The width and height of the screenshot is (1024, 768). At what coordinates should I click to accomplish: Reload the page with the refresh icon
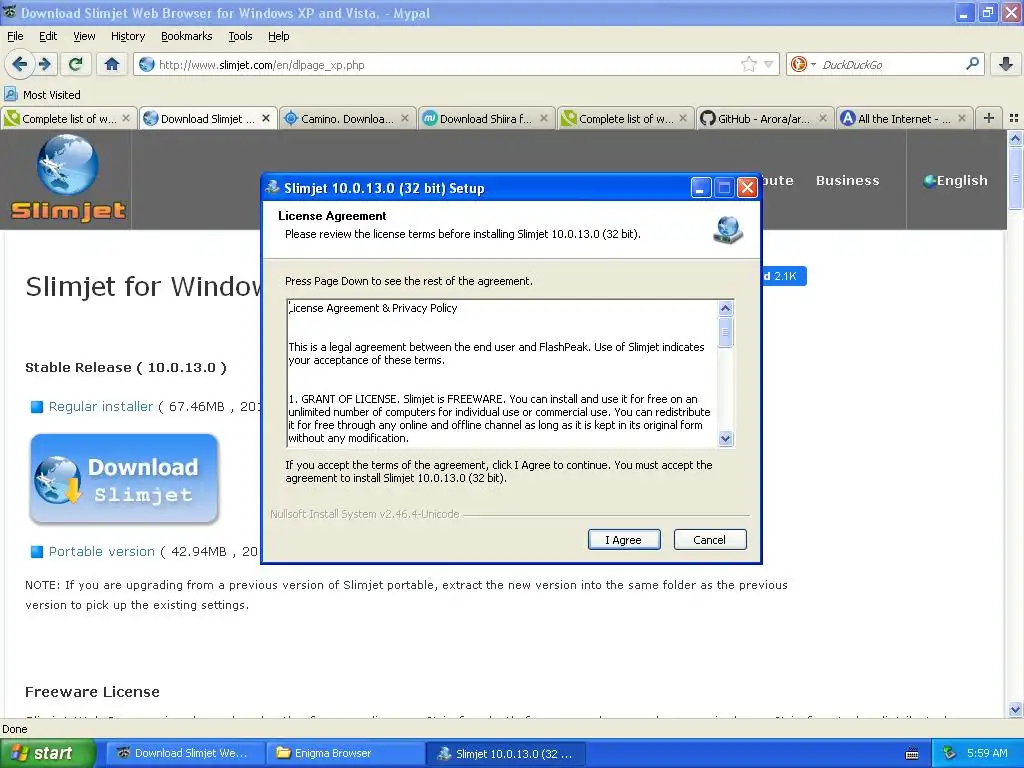tap(75, 64)
